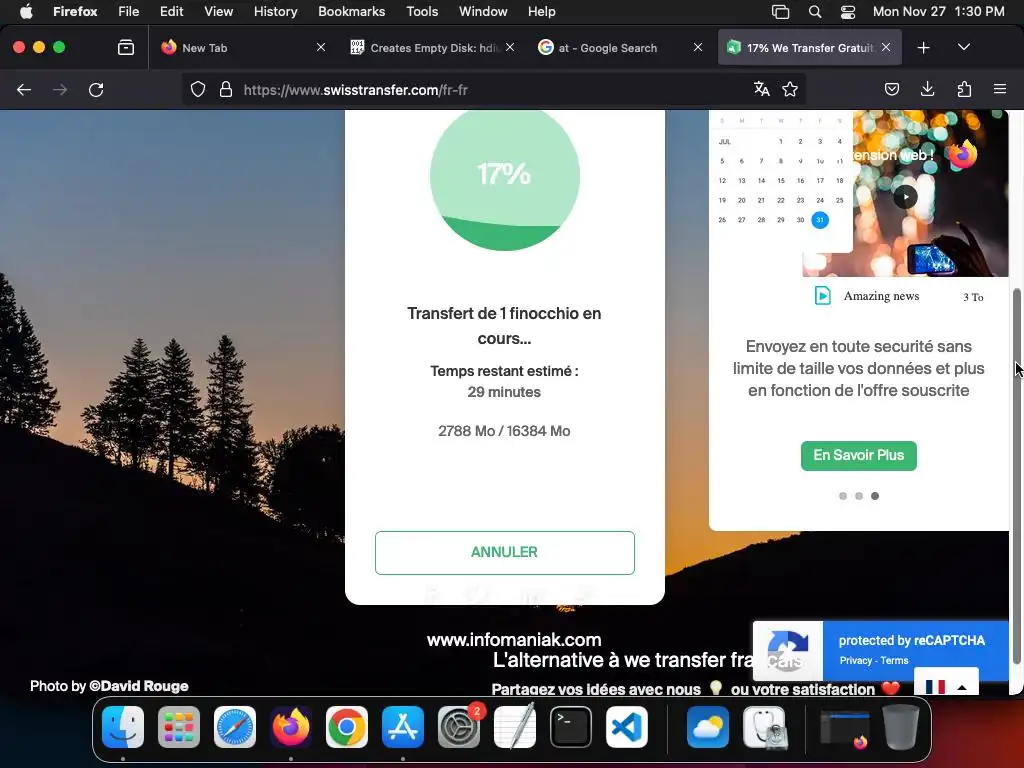
Task: Open the View menu
Action: point(218,11)
